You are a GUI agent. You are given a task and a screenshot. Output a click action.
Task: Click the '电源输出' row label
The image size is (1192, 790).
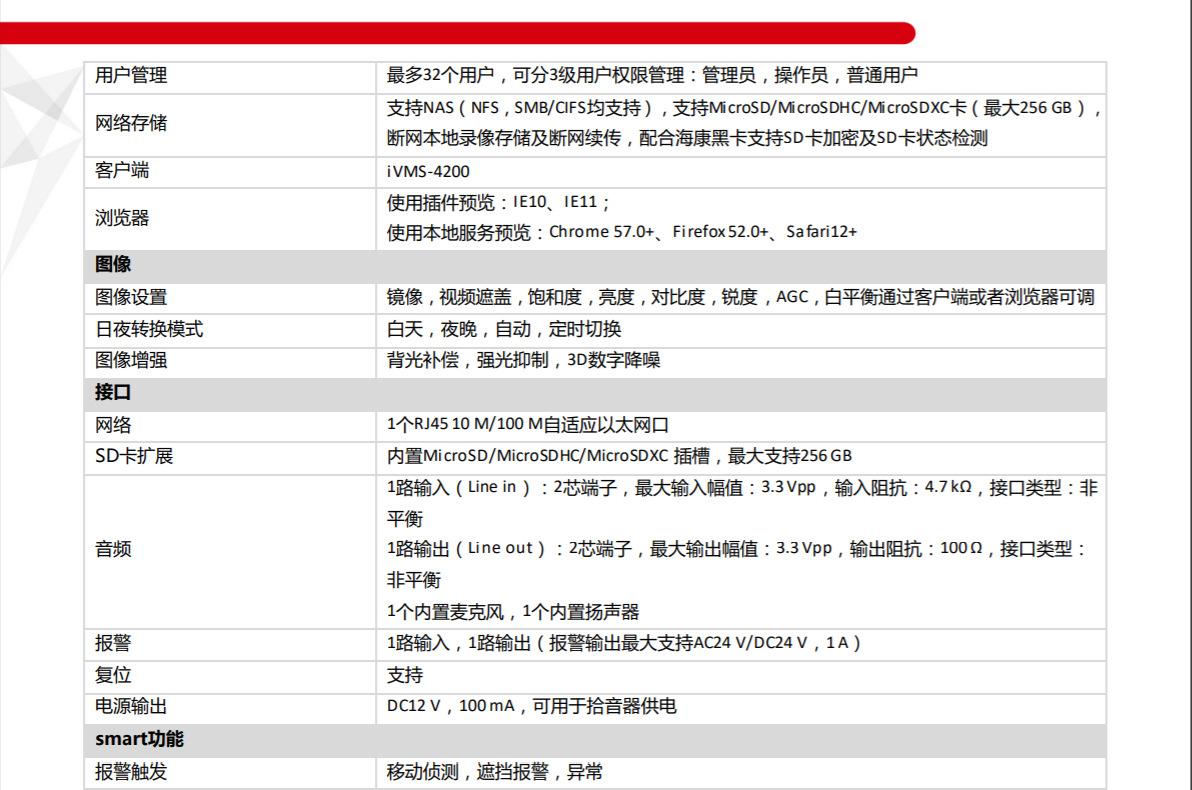(131, 706)
